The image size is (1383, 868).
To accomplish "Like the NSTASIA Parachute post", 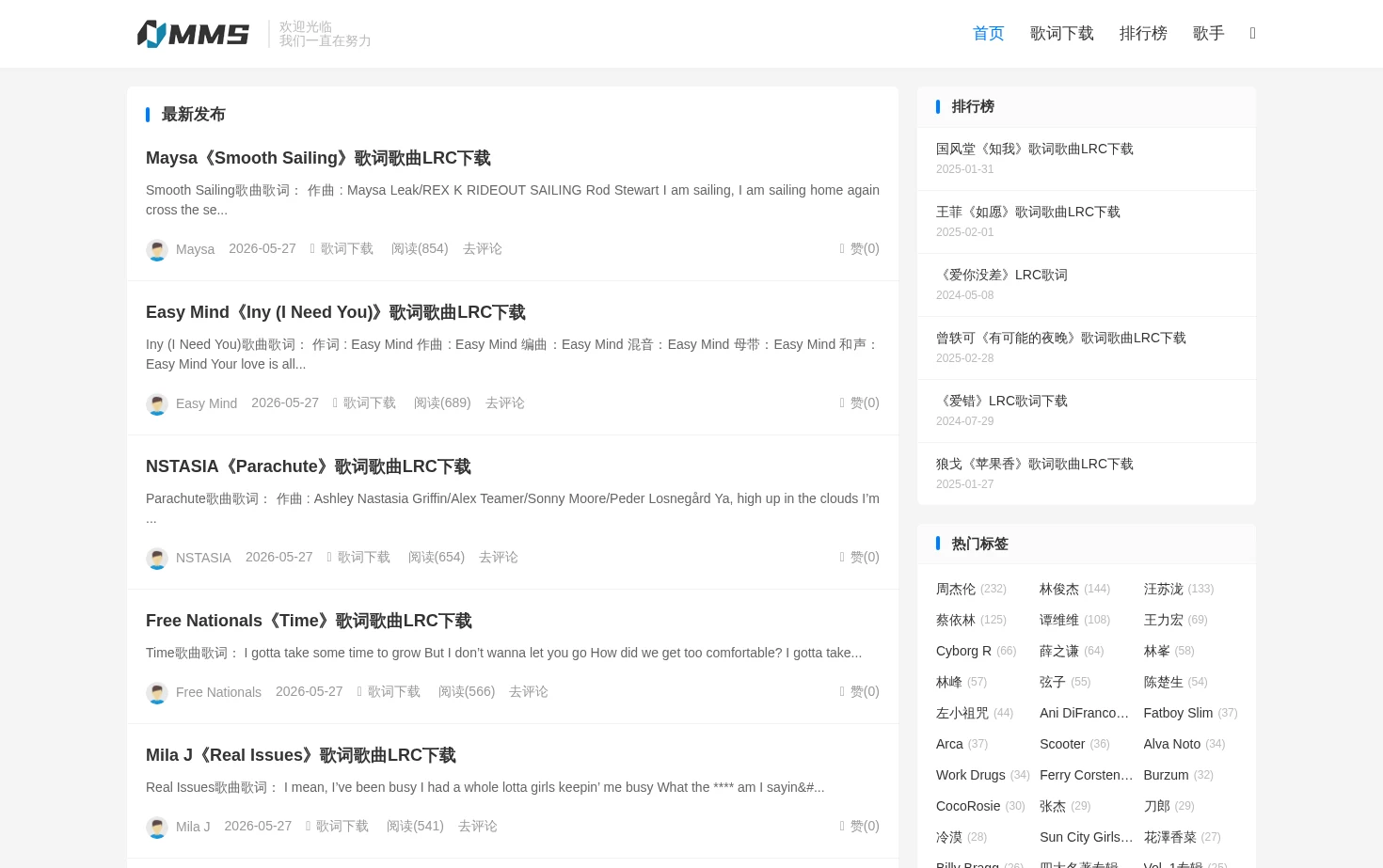I will coord(860,557).
